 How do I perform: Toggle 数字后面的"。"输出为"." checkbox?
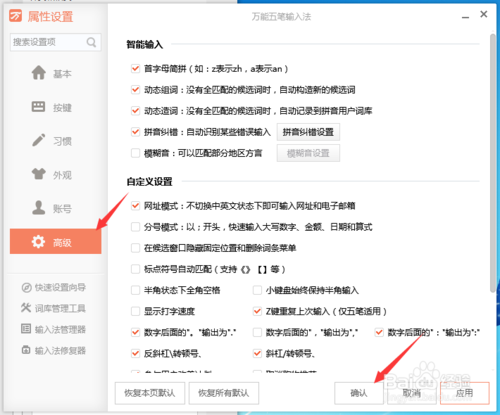coord(135,332)
